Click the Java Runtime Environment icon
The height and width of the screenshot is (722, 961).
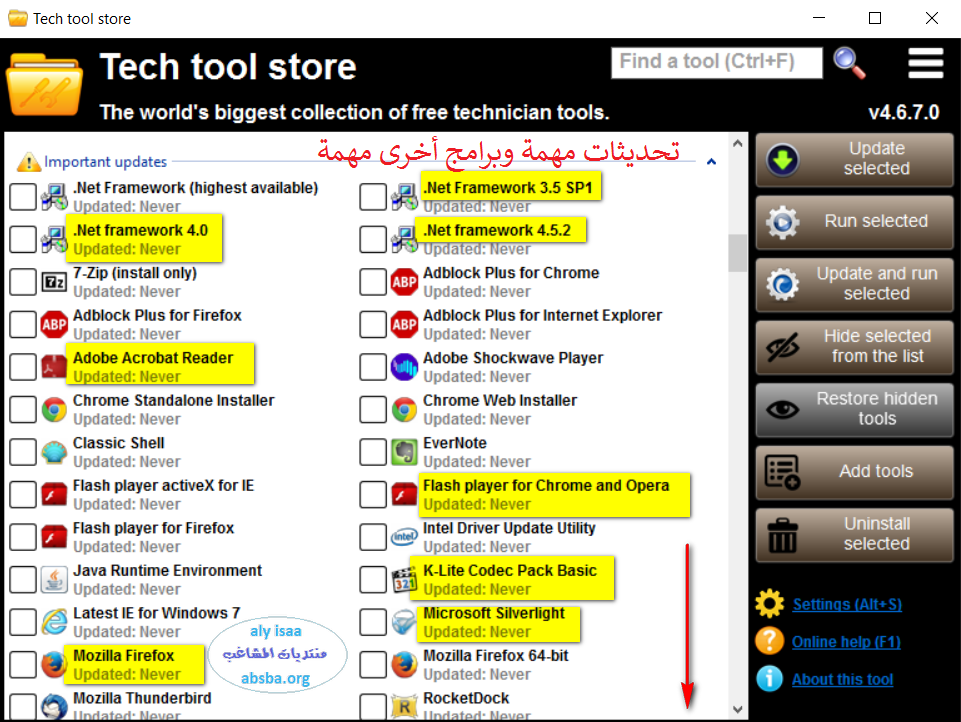(x=54, y=580)
